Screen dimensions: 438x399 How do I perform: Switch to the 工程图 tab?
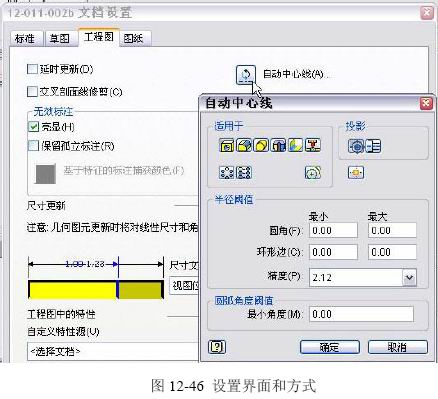point(99,37)
